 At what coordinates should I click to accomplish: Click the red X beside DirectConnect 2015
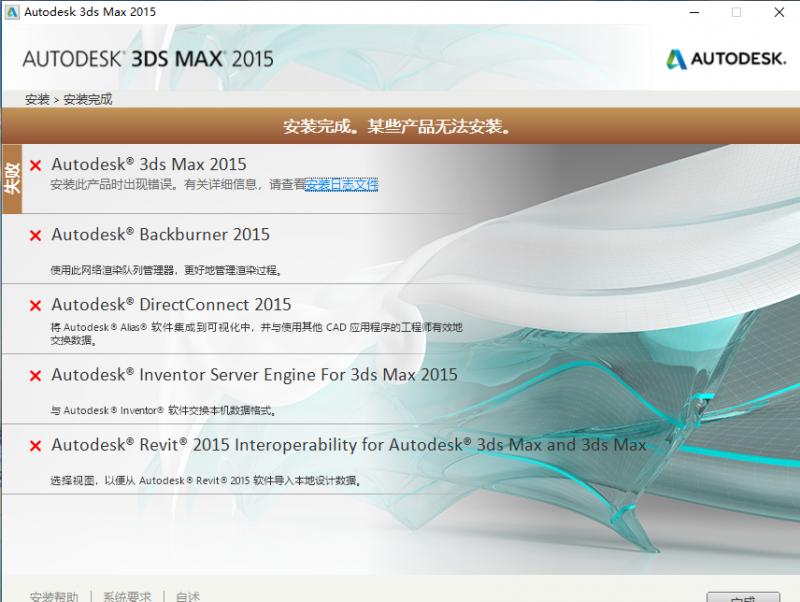(35, 306)
